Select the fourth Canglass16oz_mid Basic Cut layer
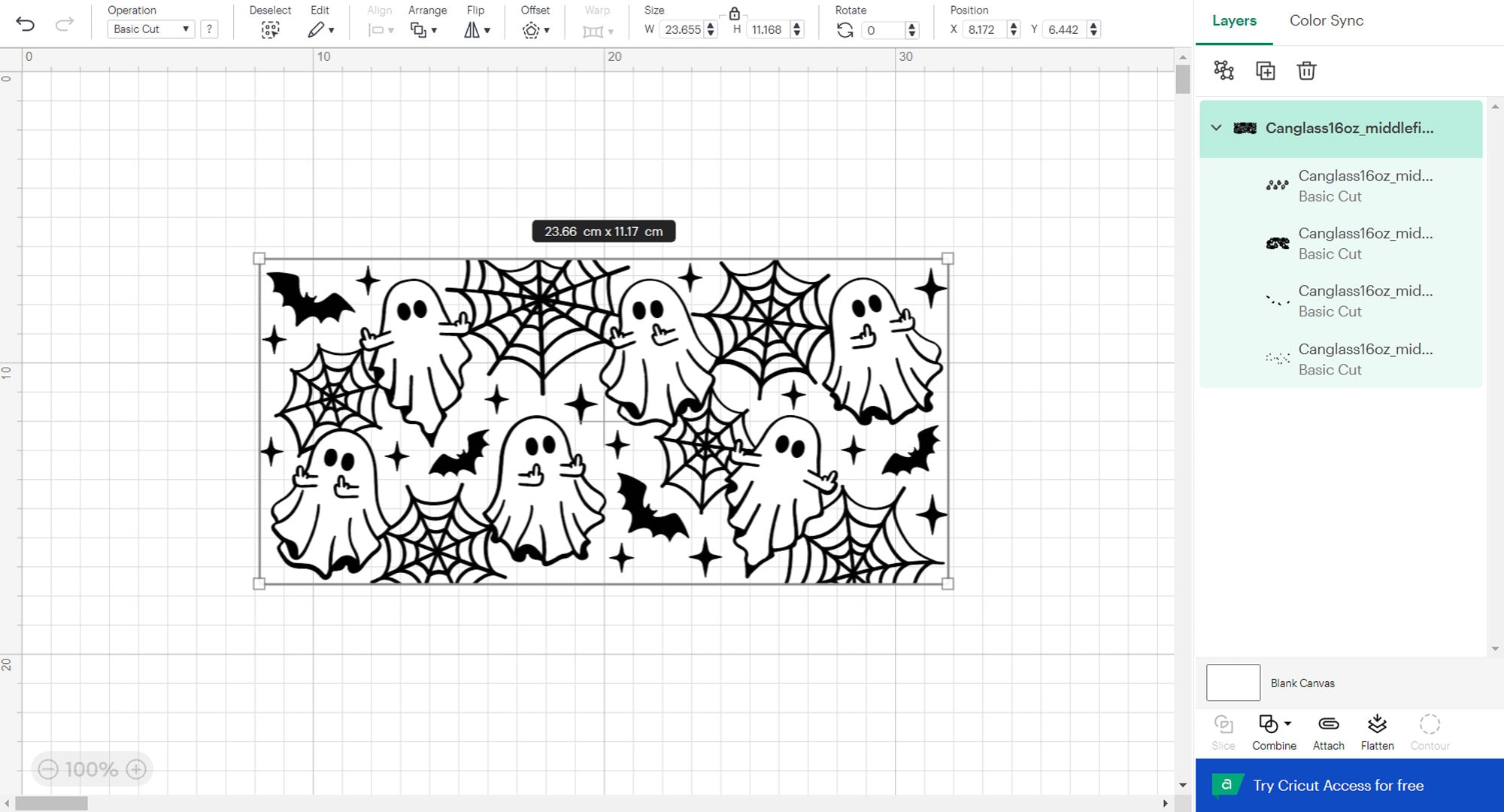The image size is (1504, 812). pos(1341,359)
